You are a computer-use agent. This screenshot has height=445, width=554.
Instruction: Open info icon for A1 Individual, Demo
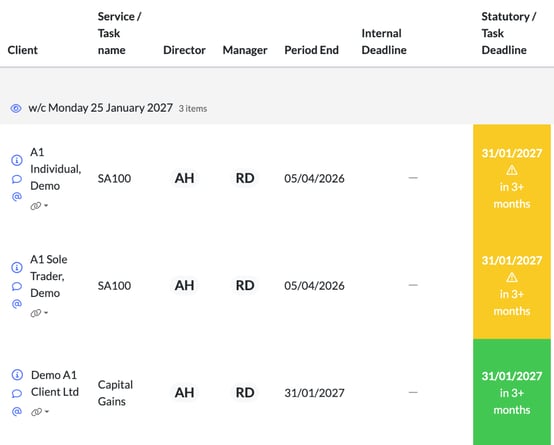(17, 160)
